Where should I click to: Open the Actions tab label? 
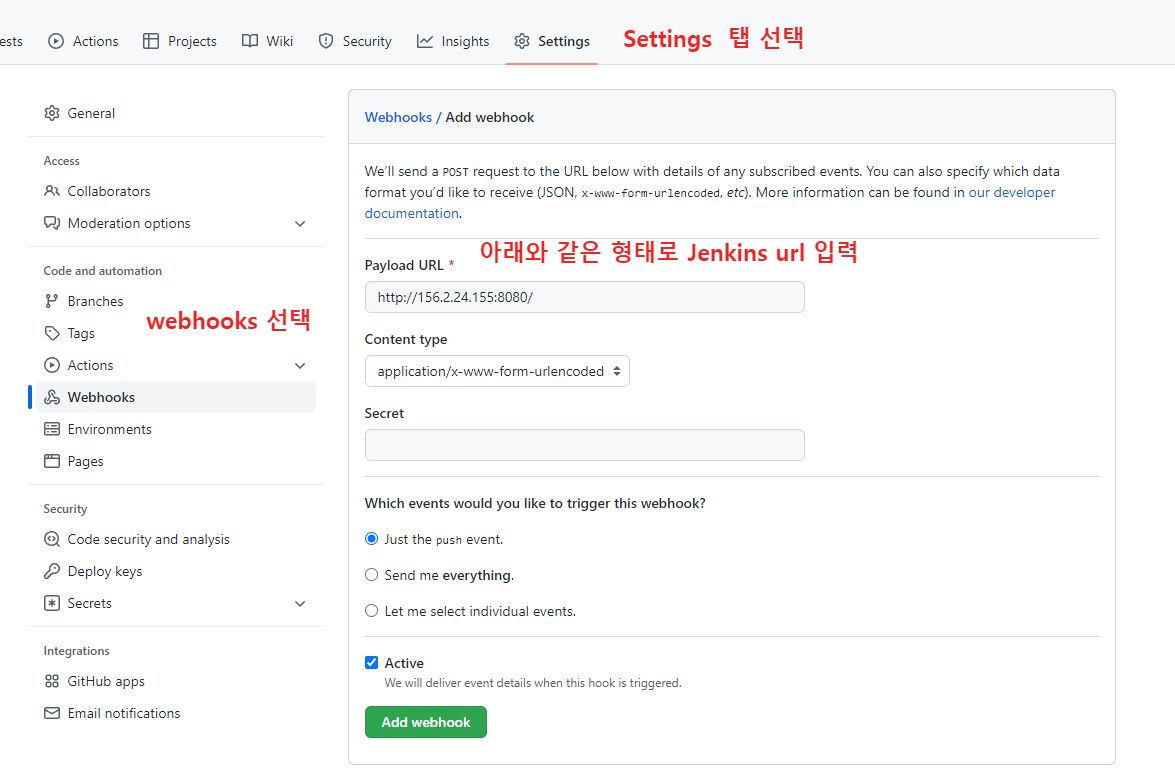pyautogui.click(x=95, y=41)
